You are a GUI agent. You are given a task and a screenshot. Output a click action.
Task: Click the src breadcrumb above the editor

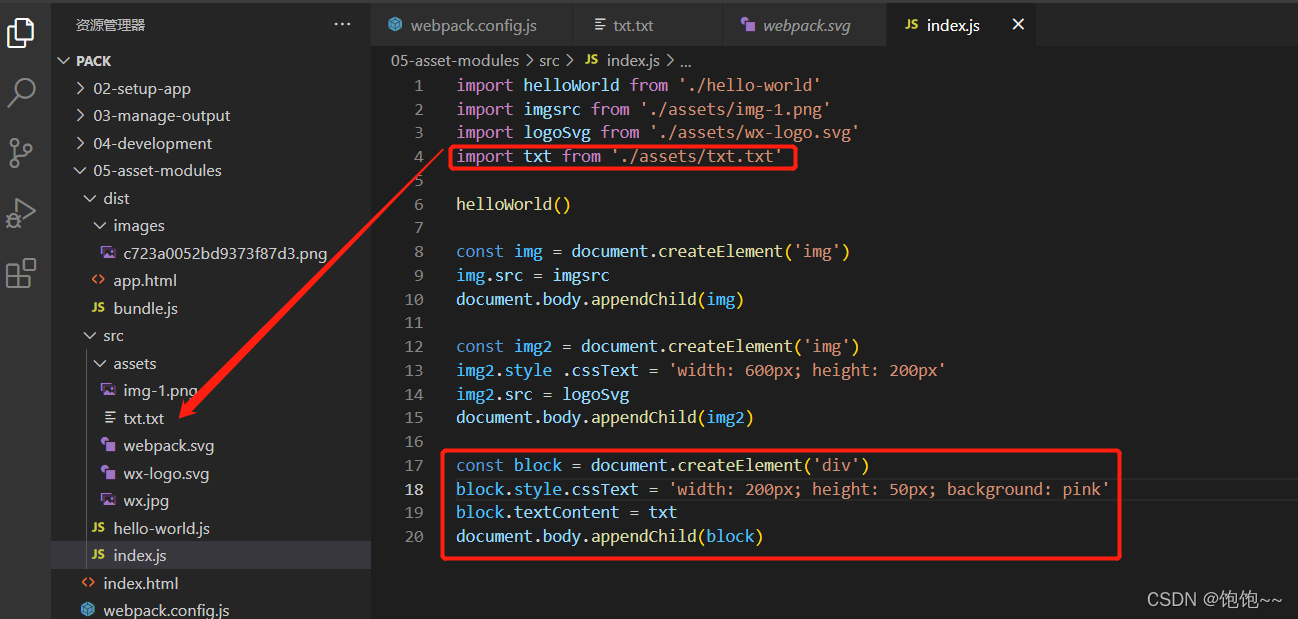click(549, 60)
